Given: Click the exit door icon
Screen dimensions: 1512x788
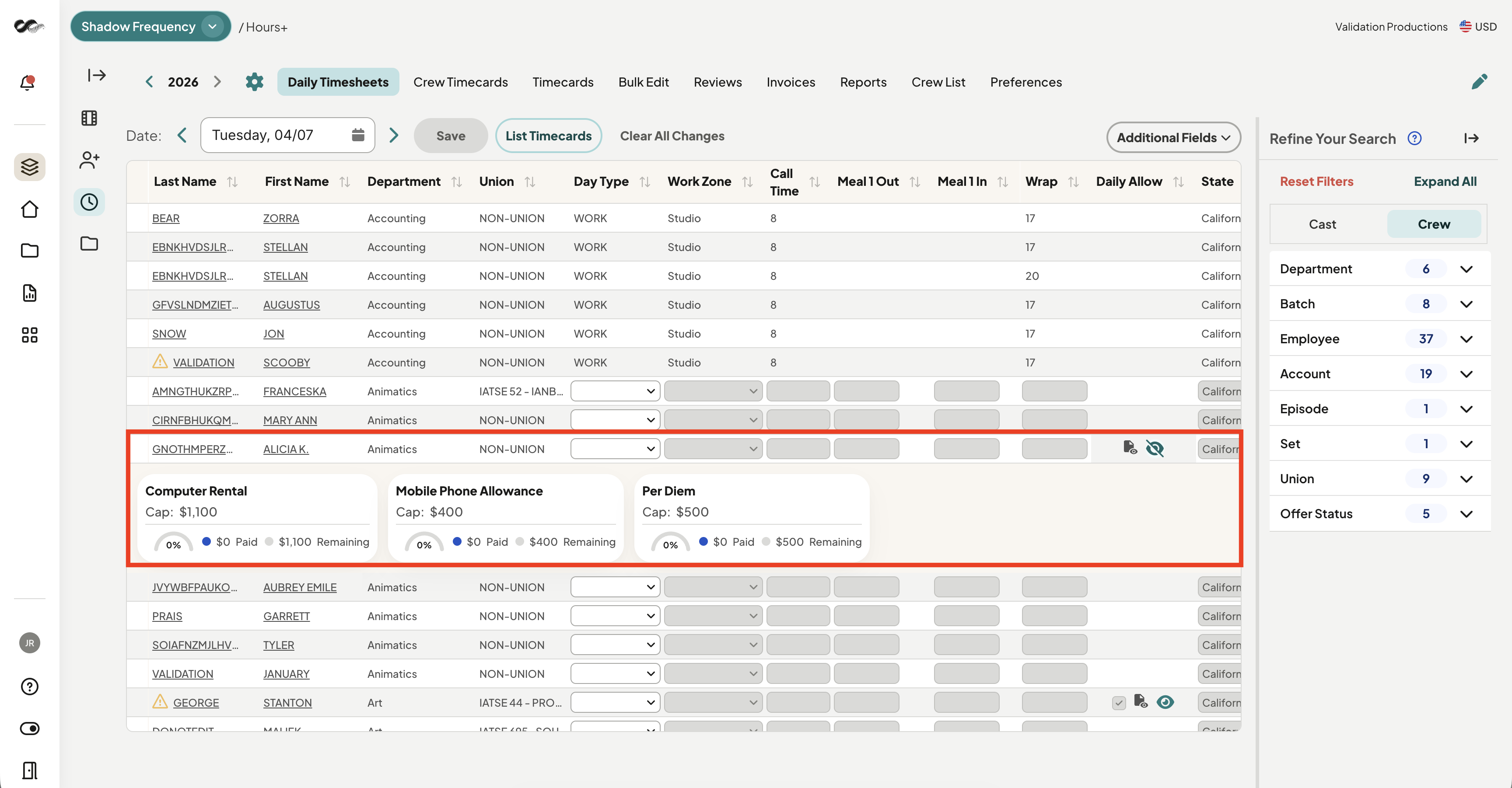Looking at the screenshot, I should tap(29, 771).
